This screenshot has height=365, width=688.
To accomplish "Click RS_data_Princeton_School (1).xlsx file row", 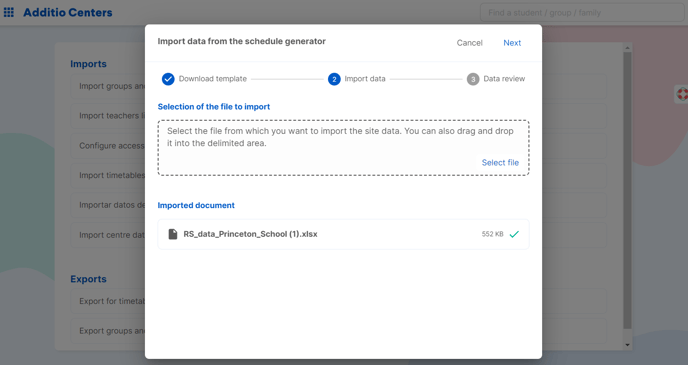I will click(344, 234).
